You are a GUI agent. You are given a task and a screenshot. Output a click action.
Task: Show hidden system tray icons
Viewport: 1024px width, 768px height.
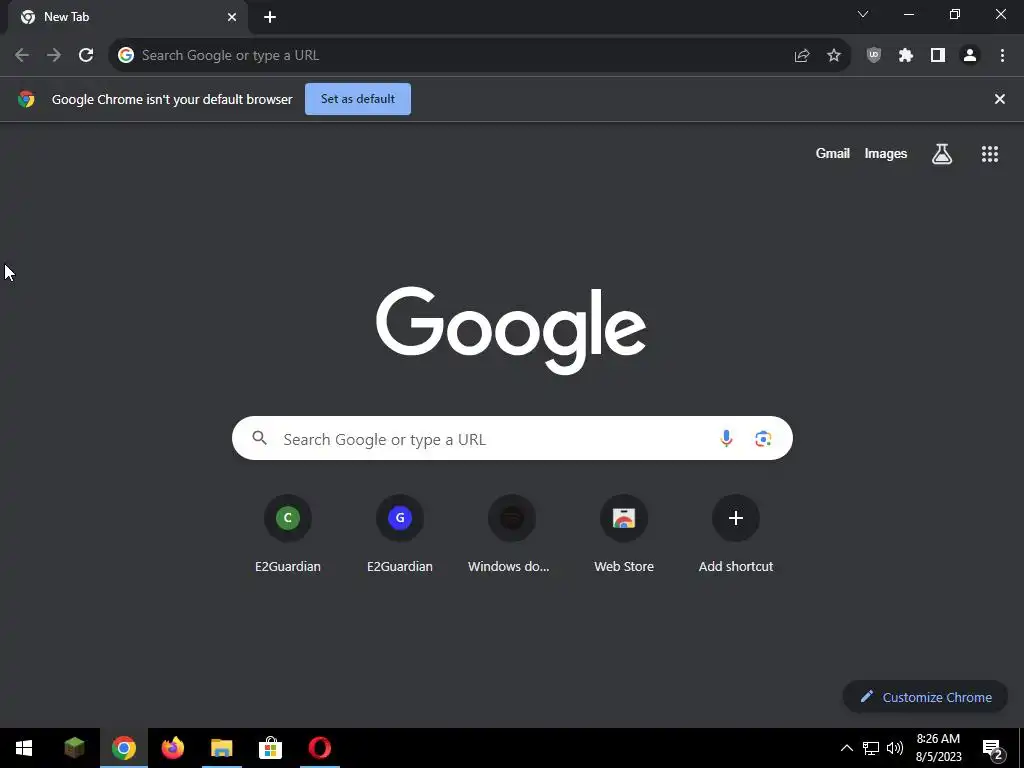click(x=846, y=748)
